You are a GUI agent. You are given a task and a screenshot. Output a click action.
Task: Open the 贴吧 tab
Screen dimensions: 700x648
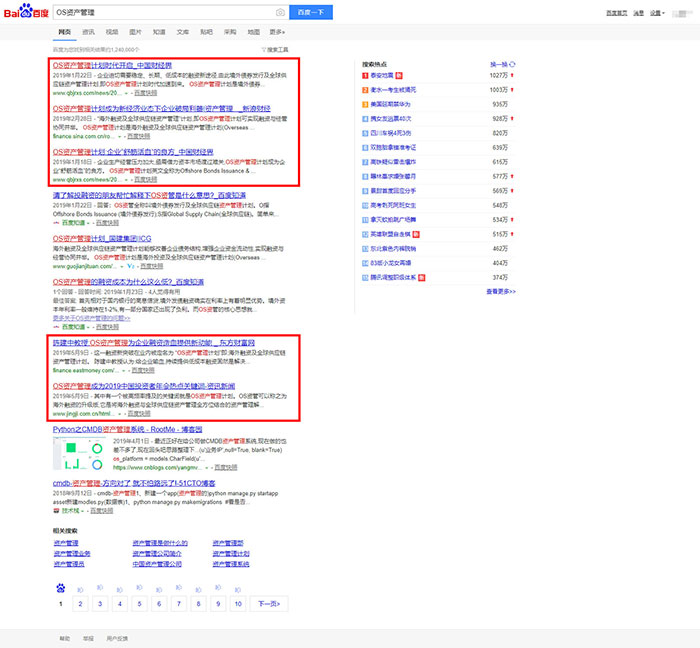pos(206,32)
